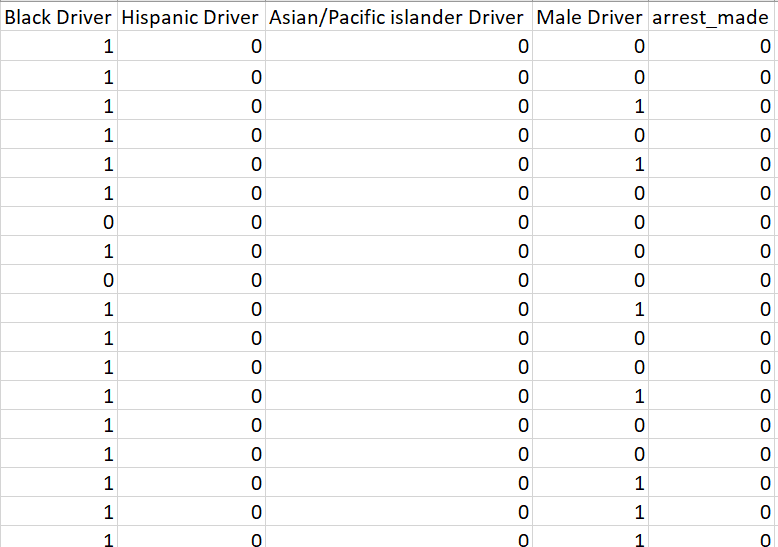Click the Black Driver 1 between its two zeros
This screenshot has height=547, width=778.
pyautogui.click(x=59, y=251)
